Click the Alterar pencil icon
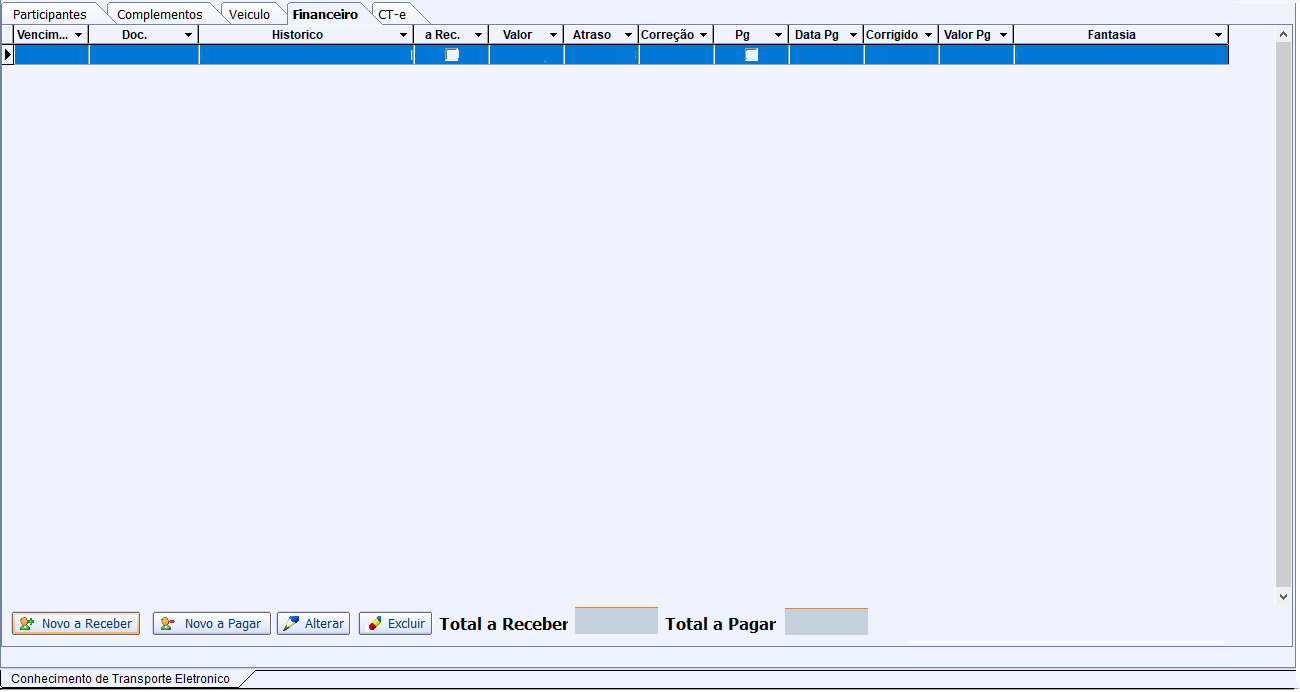Screen dimensions: 1300x692 (x=291, y=624)
